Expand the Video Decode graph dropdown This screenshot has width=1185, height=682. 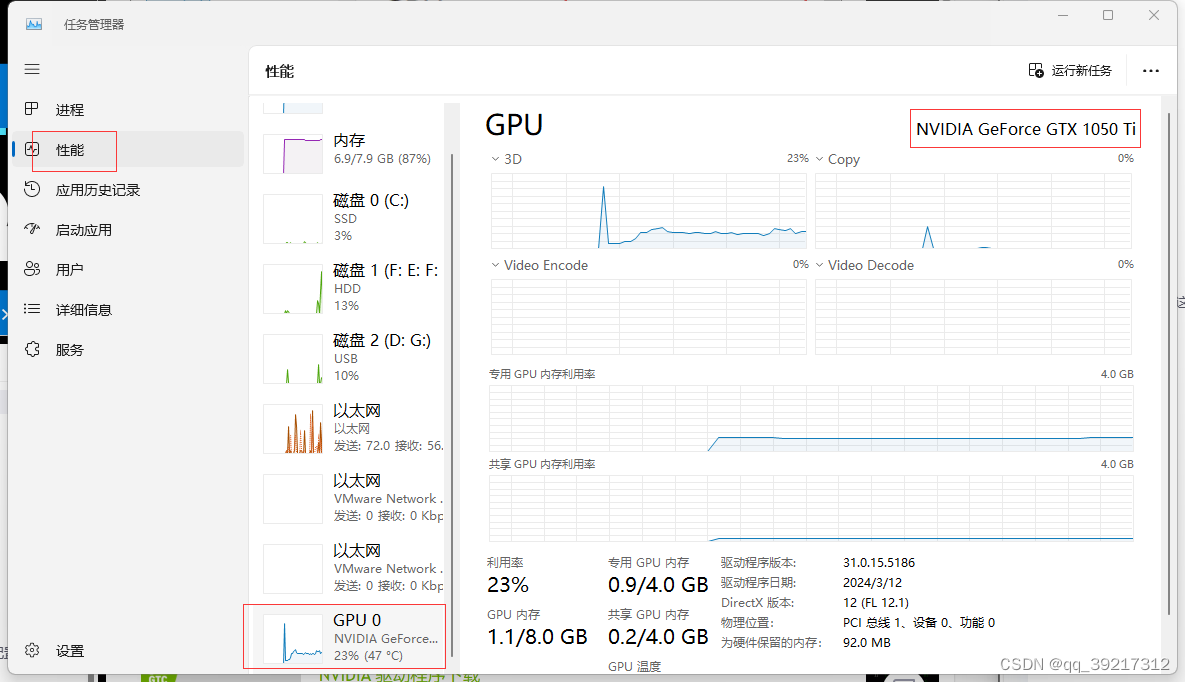click(819, 265)
